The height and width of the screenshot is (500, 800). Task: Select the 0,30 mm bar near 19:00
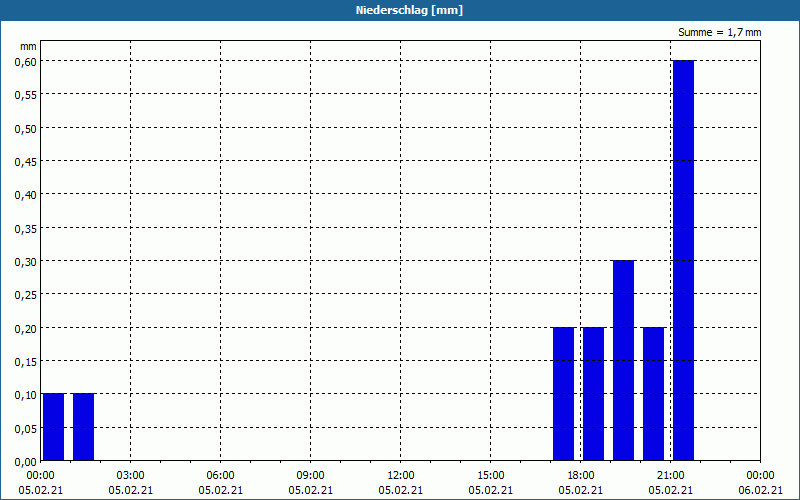tap(623, 360)
